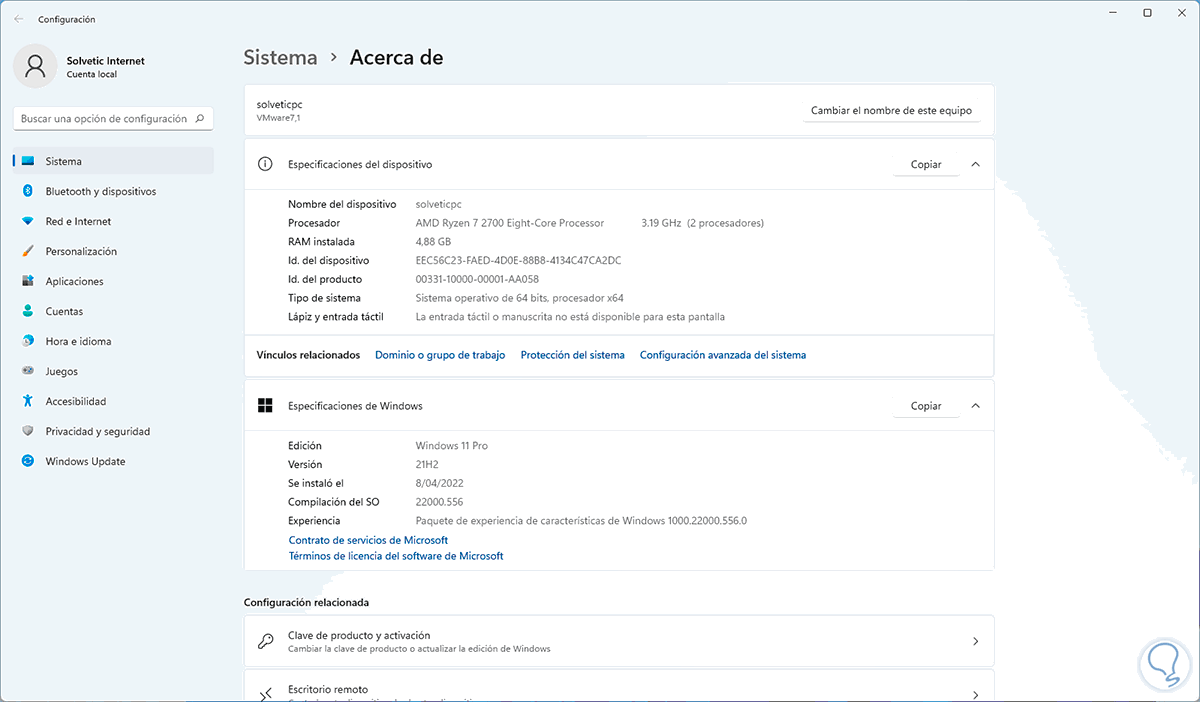
Task: Open Protección del sistema link
Action: 572,355
